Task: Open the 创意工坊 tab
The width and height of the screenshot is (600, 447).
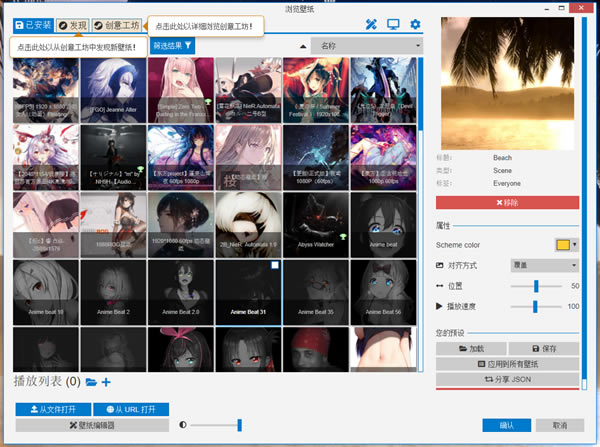Action: tap(117, 26)
